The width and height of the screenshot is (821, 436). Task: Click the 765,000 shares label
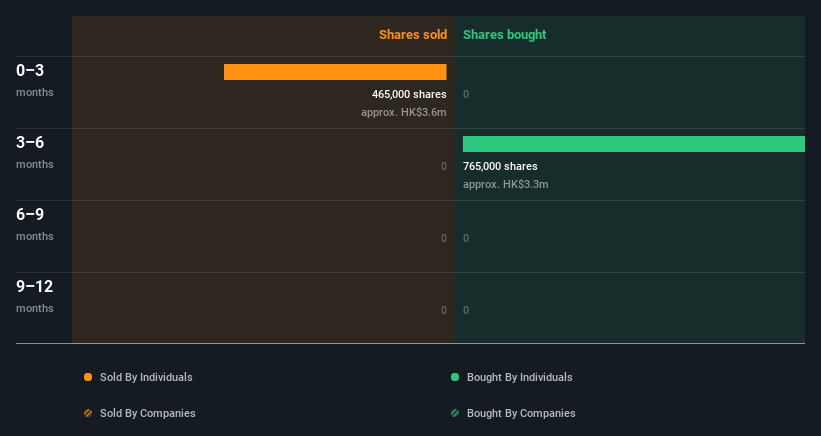[x=500, y=166]
